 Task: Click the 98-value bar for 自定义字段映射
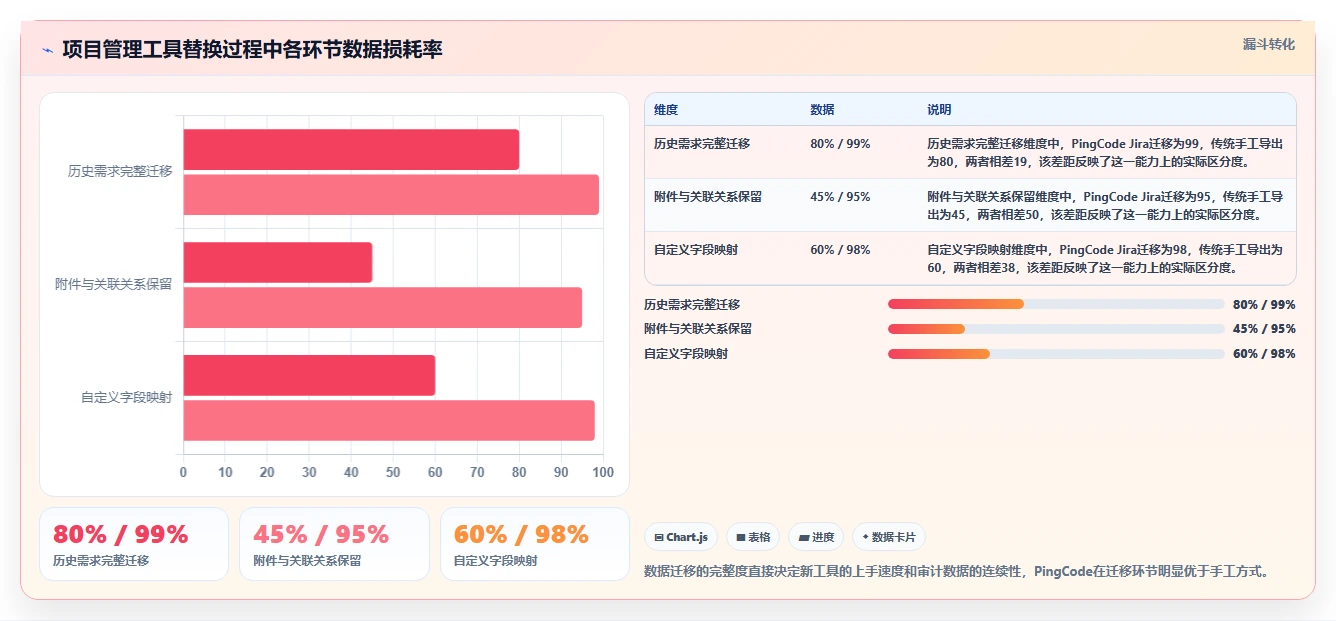click(389, 420)
